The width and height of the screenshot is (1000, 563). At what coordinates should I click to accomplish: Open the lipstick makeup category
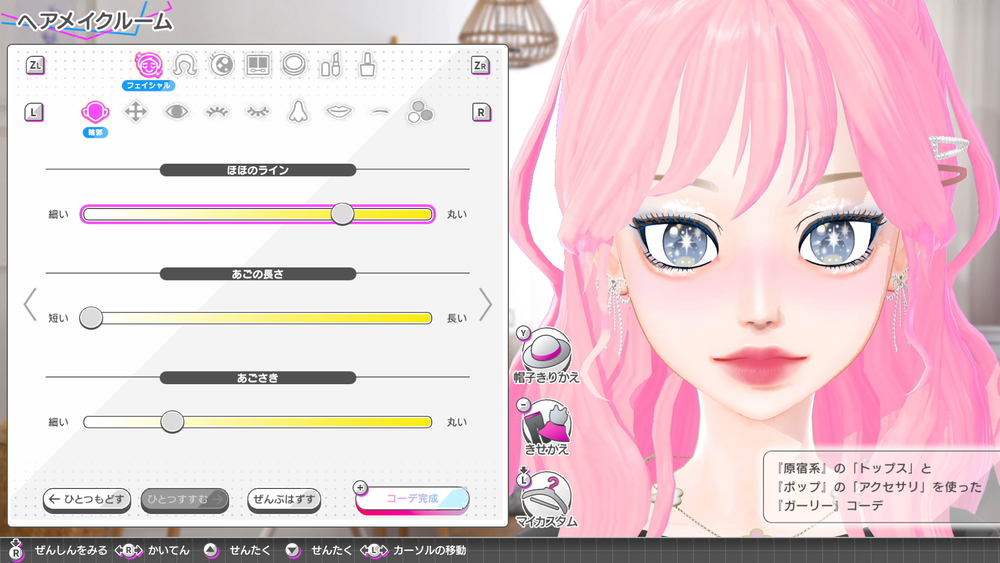(330, 66)
